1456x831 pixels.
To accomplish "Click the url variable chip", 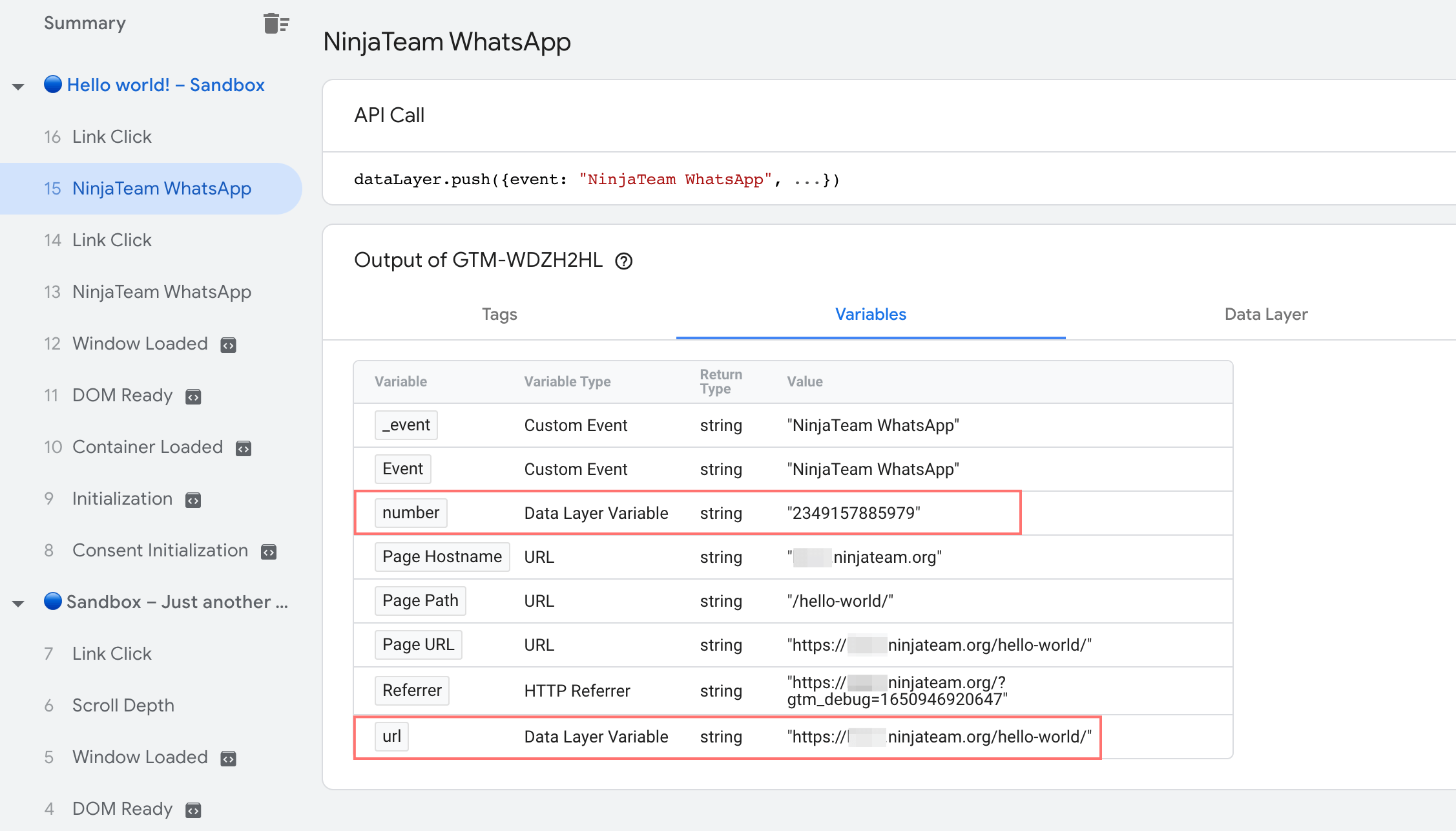I will pos(391,737).
